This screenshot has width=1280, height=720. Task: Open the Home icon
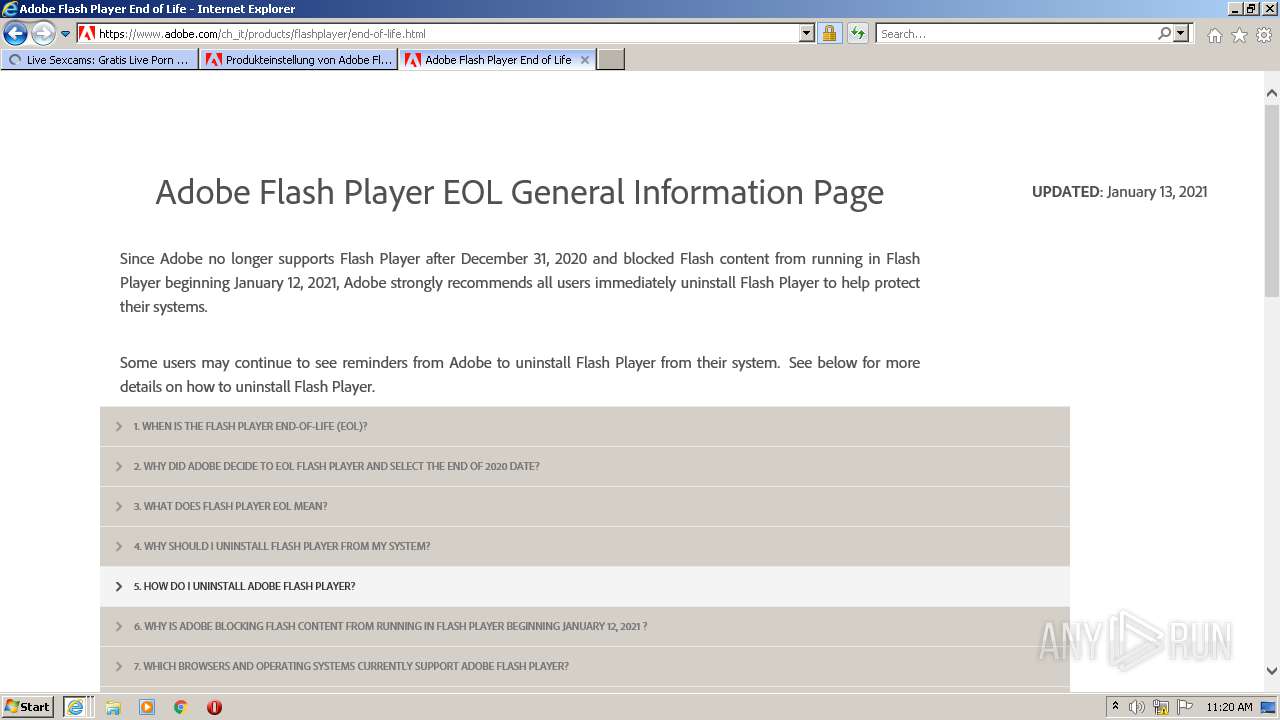point(1214,35)
